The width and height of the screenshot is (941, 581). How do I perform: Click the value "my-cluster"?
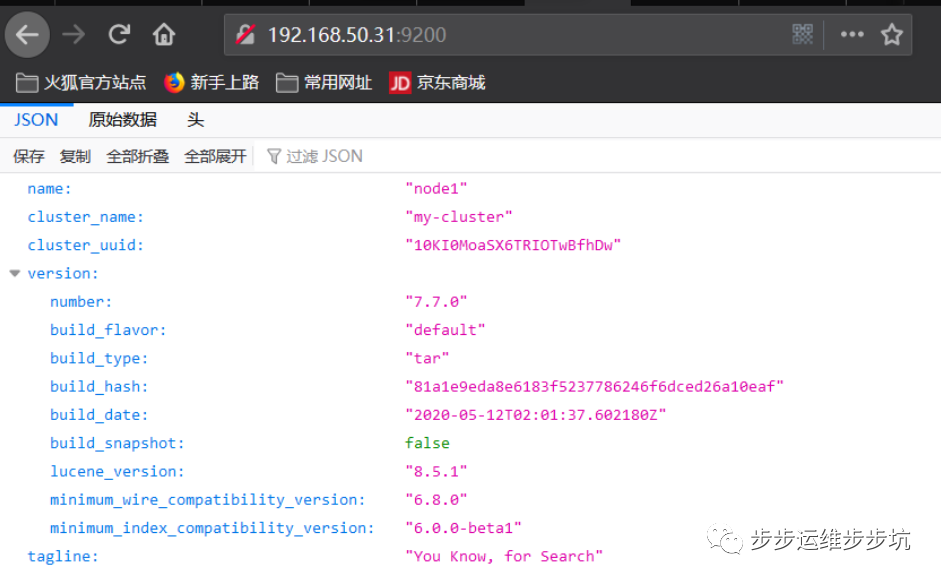coord(459,217)
